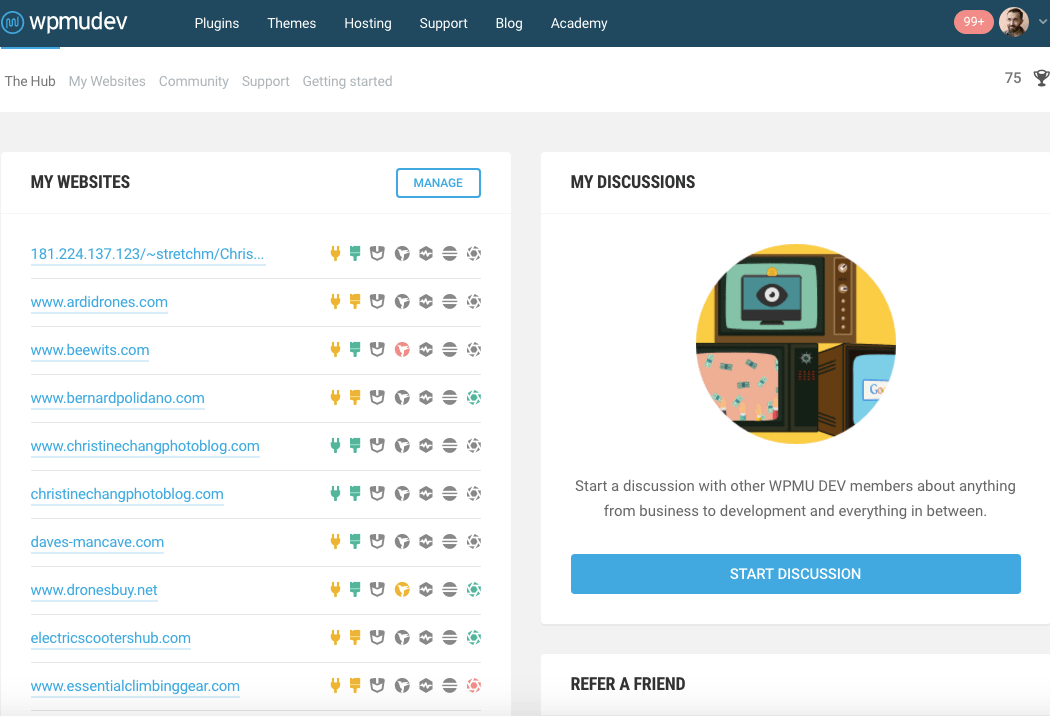Click the wpmudev logo
Screen dimensions: 1050x716
click(x=64, y=22)
